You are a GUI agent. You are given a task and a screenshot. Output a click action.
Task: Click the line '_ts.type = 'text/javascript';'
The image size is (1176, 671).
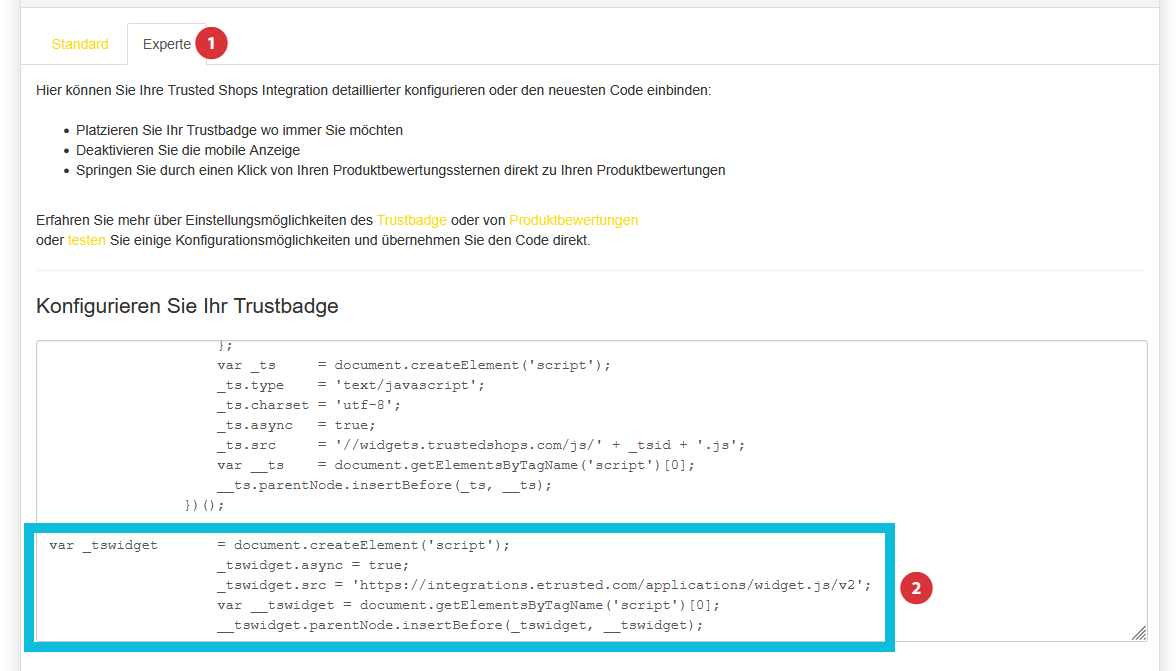tap(351, 385)
